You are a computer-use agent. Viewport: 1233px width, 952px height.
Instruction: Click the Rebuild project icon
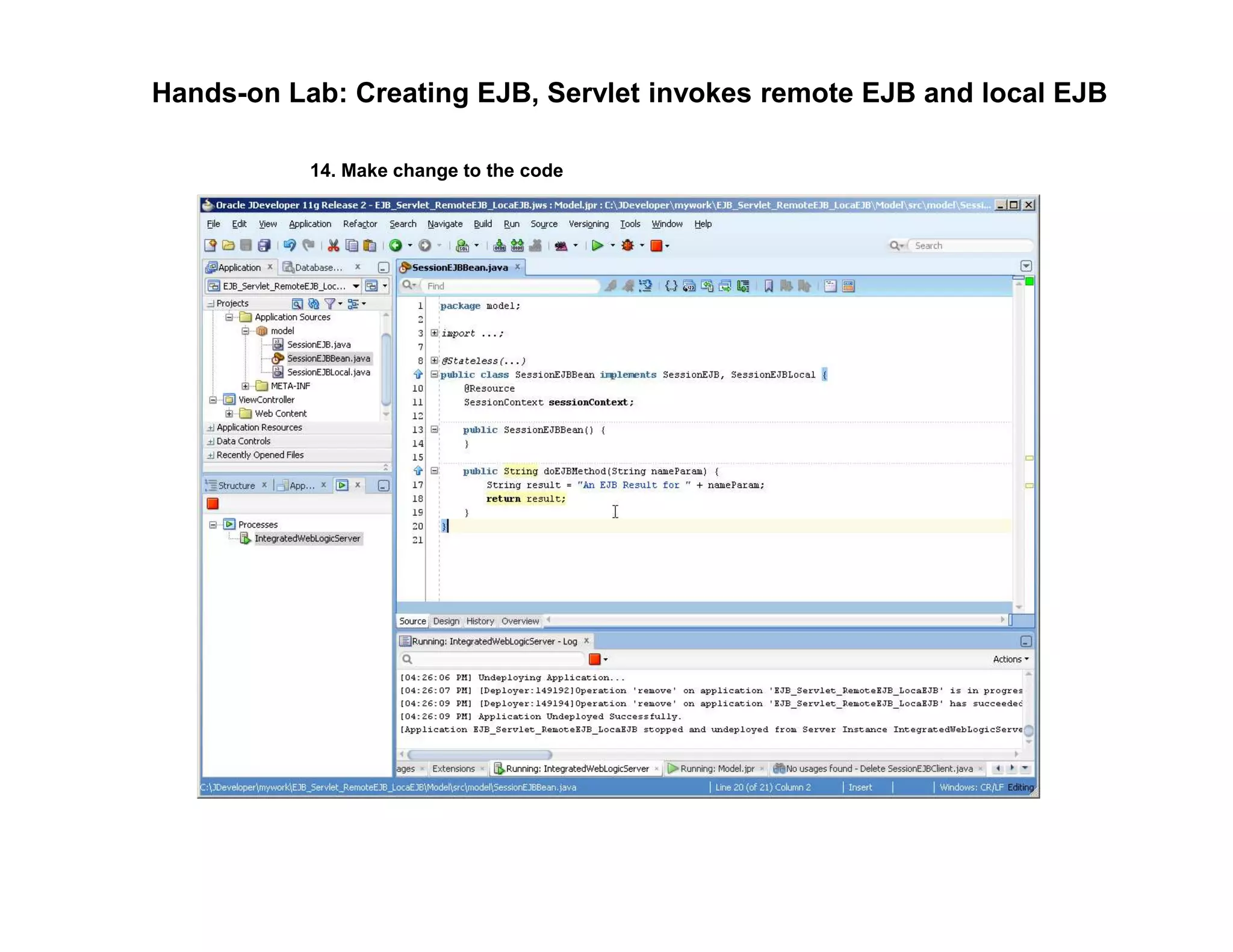pyautogui.click(x=517, y=246)
